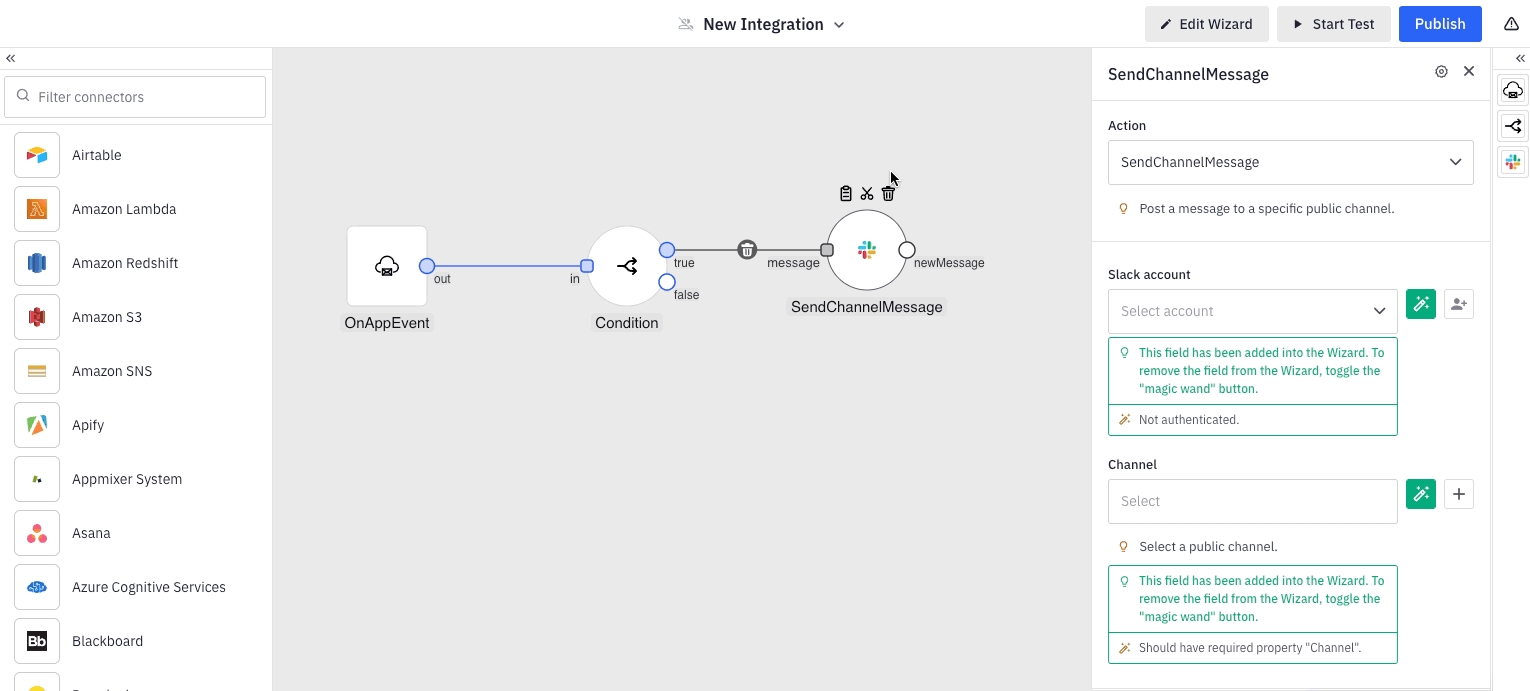Toggle magic wand for Channel field
Image resolution: width=1530 pixels, height=691 pixels.
point(1421,494)
